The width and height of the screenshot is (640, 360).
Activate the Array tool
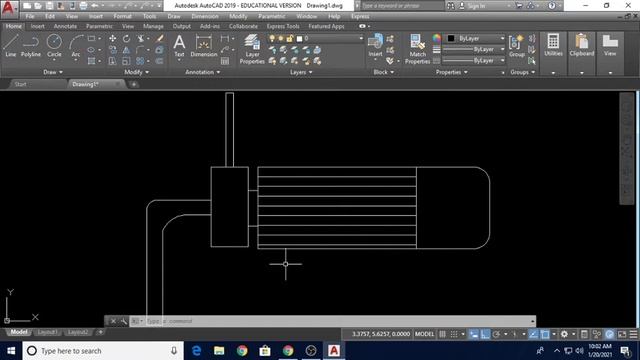[141, 61]
